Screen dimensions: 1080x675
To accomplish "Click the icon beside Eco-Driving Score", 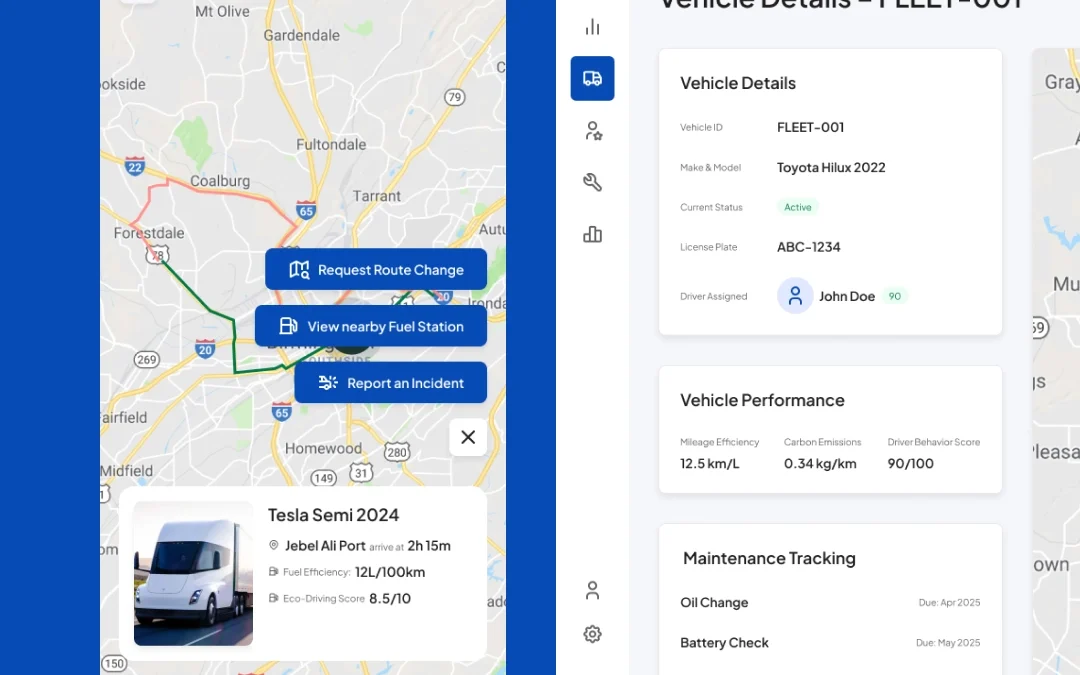I will [x=273, y=598].
